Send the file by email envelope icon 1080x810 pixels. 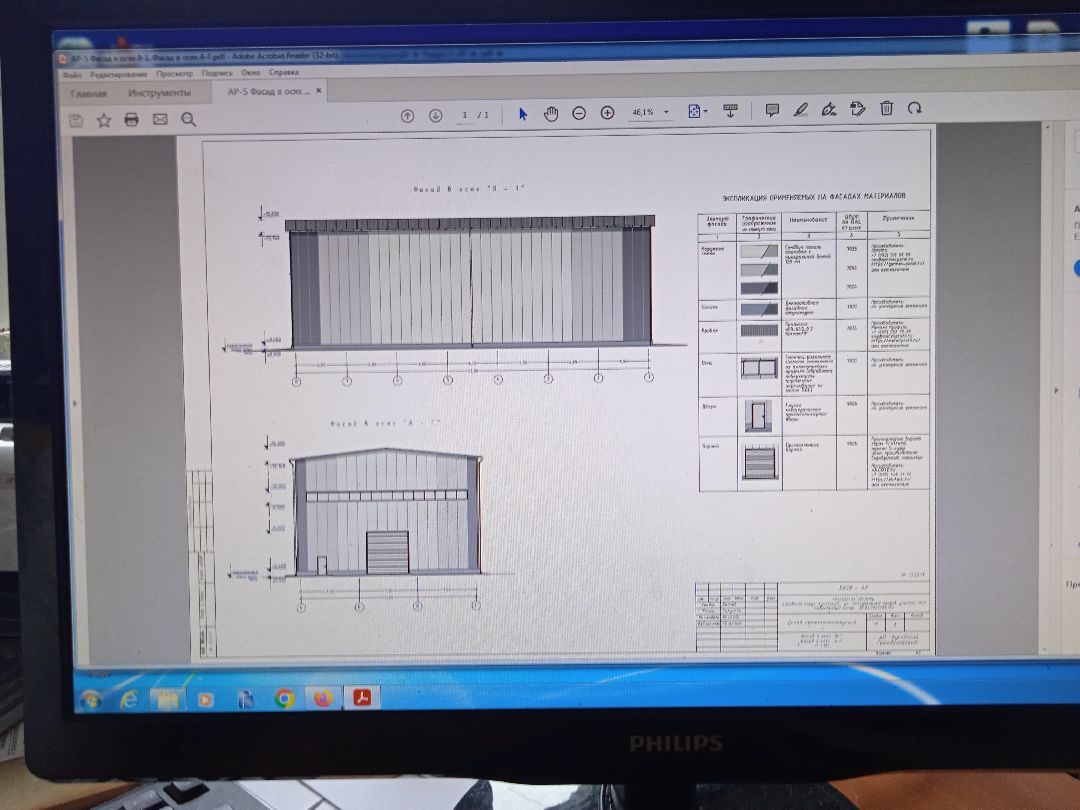(x=159, y=120)
